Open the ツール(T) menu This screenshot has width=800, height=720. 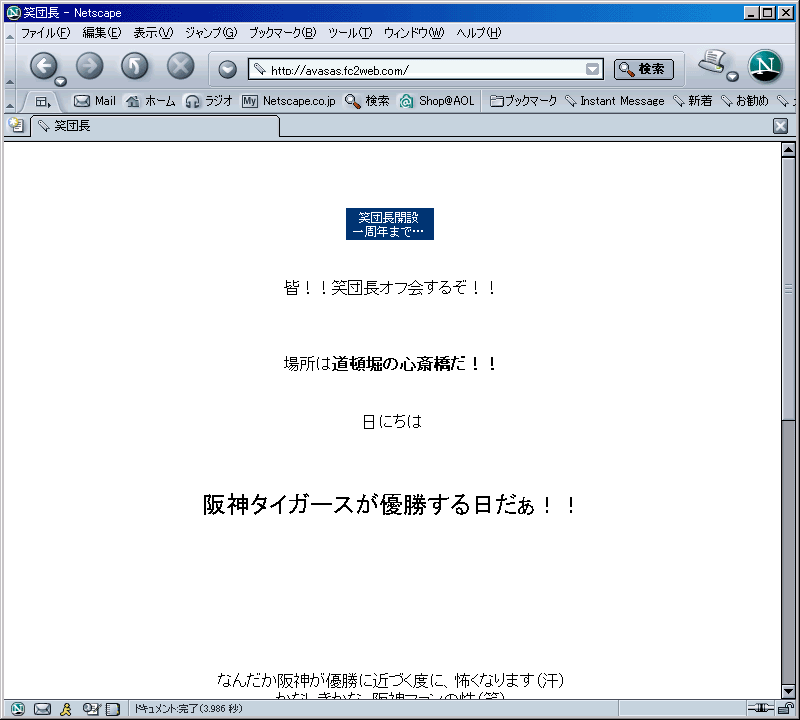(x=349, y=33)
